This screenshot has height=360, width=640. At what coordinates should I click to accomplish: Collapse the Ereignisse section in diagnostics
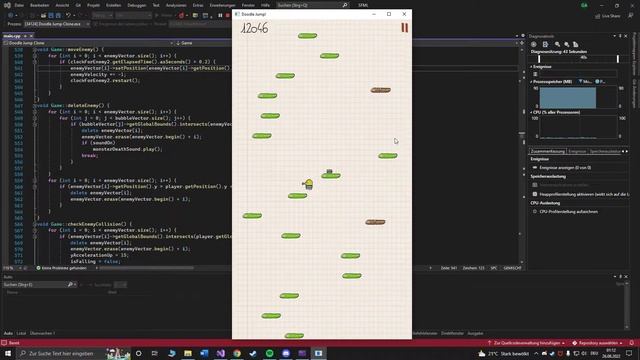(x=531, y=67)
